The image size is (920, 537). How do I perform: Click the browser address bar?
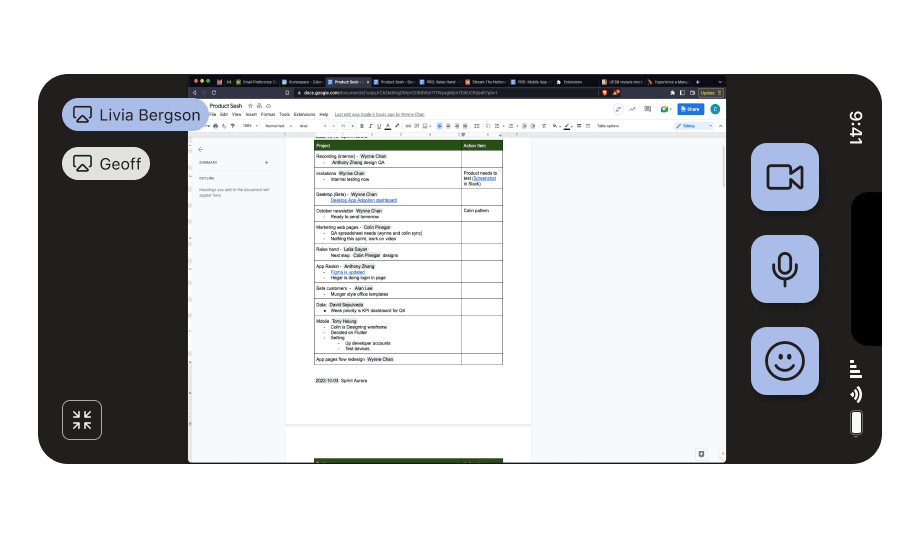[400, 92]
